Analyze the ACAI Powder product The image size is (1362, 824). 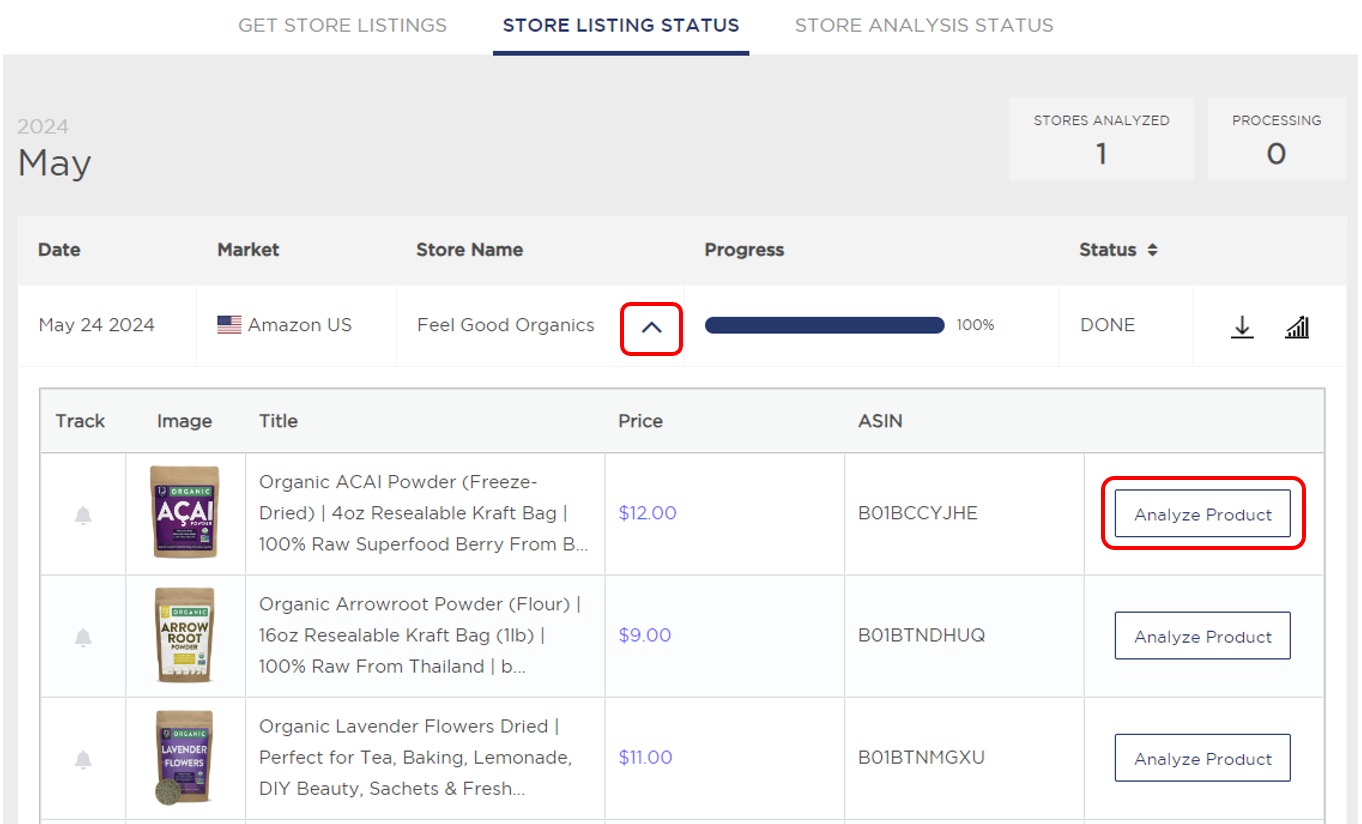click(x=1202, y=513)
